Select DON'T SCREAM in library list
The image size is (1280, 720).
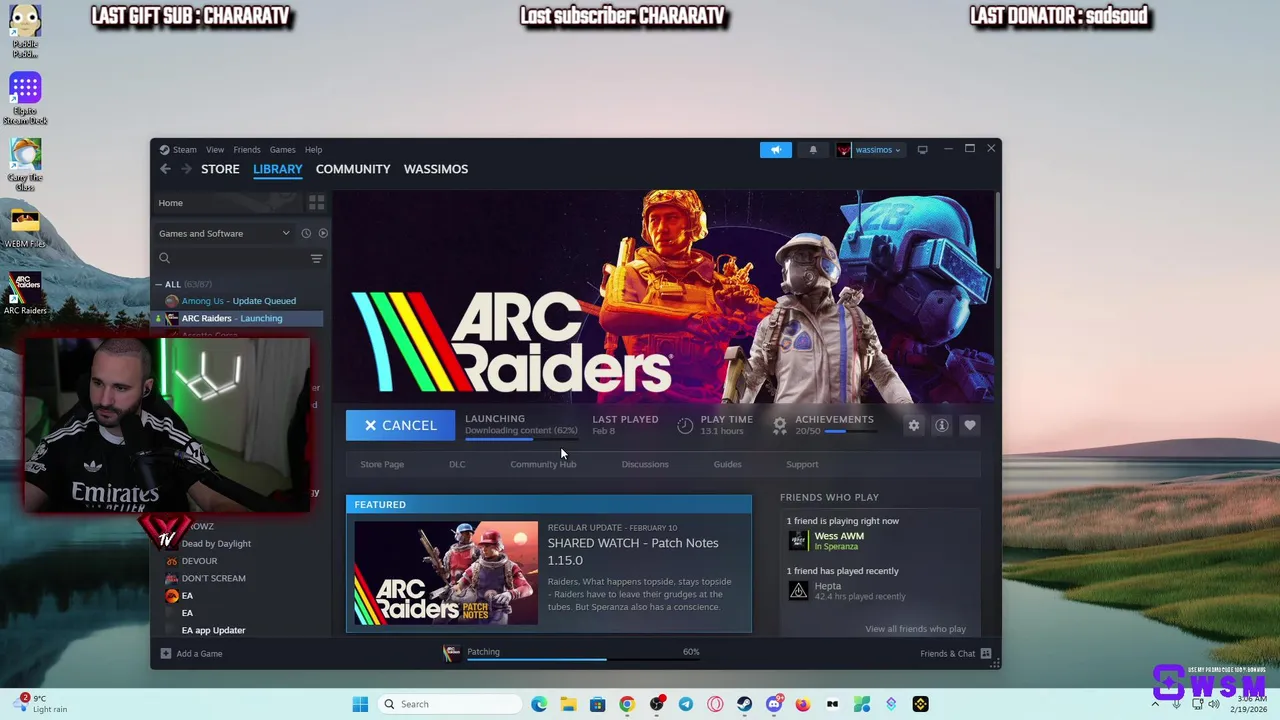[x=213, y=578]
